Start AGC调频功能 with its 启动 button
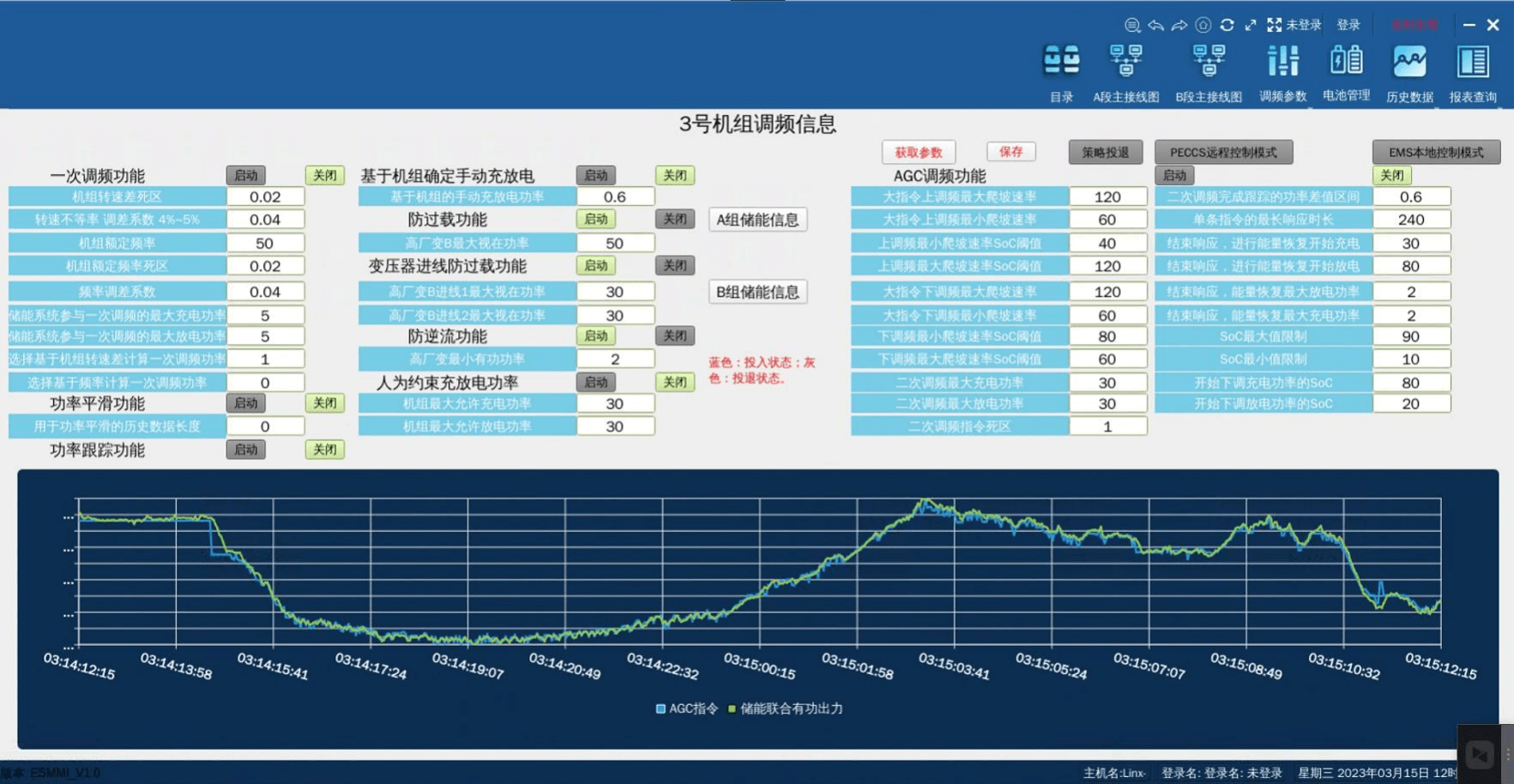 1174,175
